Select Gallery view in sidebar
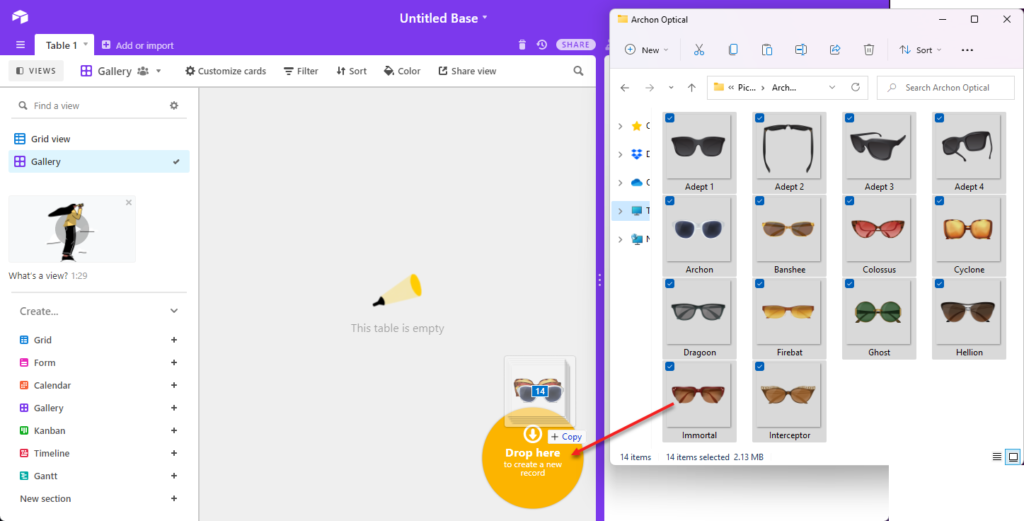The height and width of the screenshot is (521, 1024). (x=99, y=161)
